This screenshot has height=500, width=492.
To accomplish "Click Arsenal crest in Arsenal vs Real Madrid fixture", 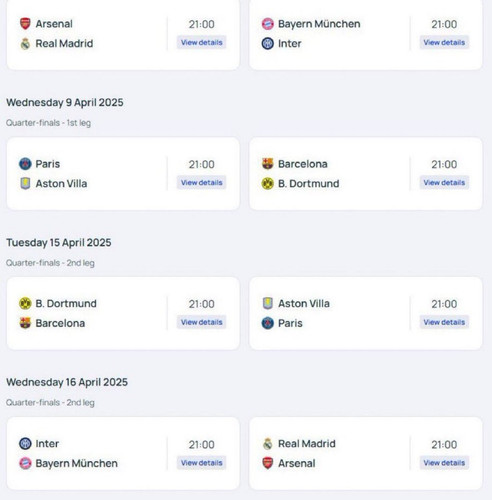I will click(25, 24).
